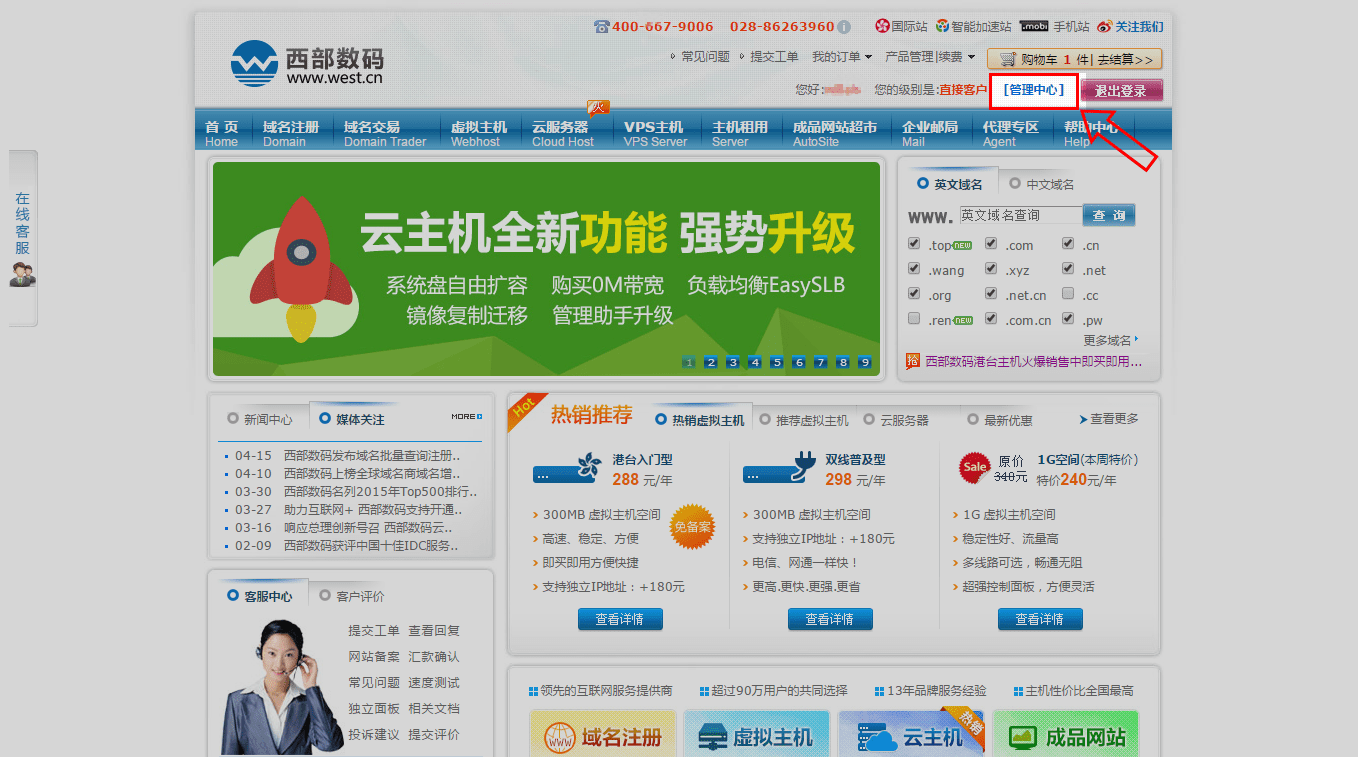The image size is (1358, 757).
Task: Click the 双线普及型 plug icon
Action: coord(780,469)
